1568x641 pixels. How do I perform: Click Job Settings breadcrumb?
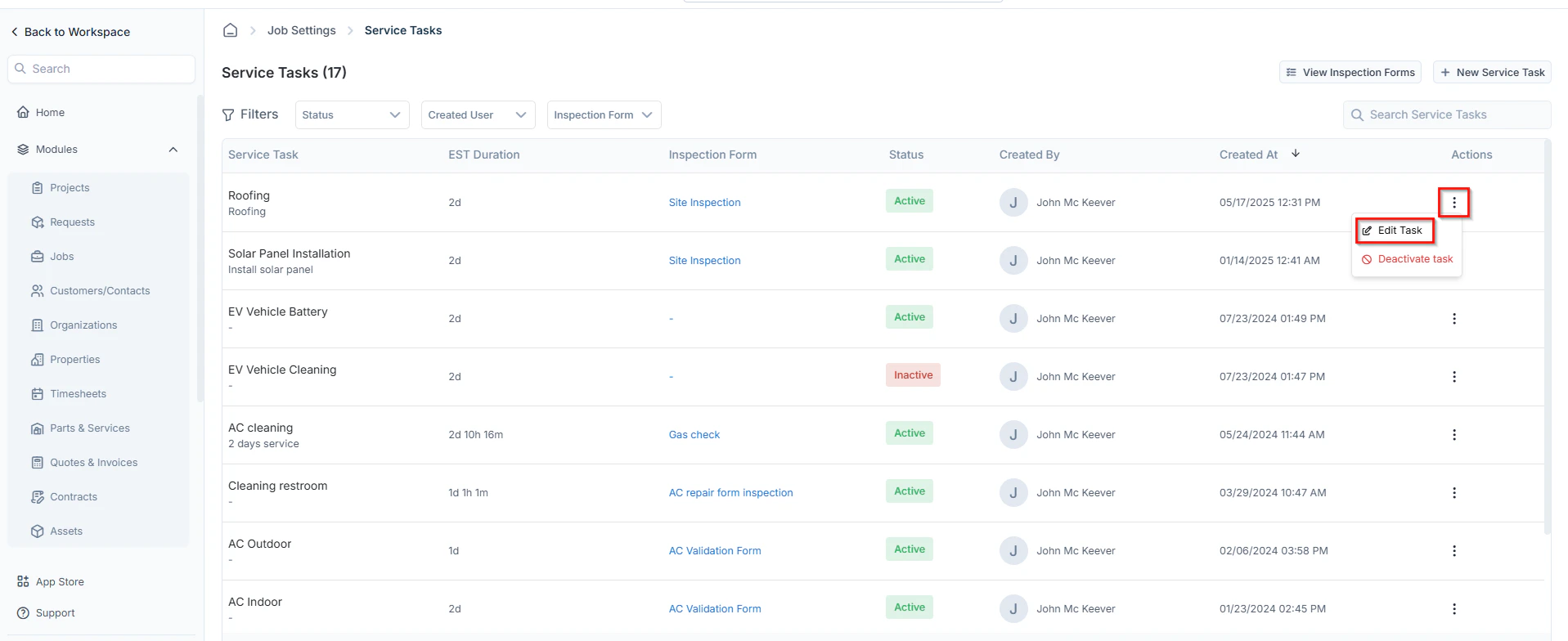tap(302, 30)
